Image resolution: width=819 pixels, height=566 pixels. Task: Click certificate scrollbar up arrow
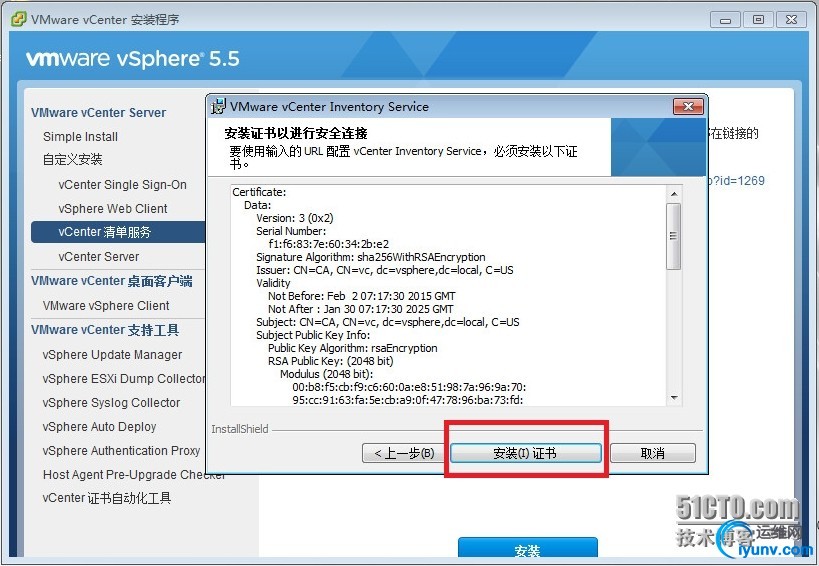674,194
